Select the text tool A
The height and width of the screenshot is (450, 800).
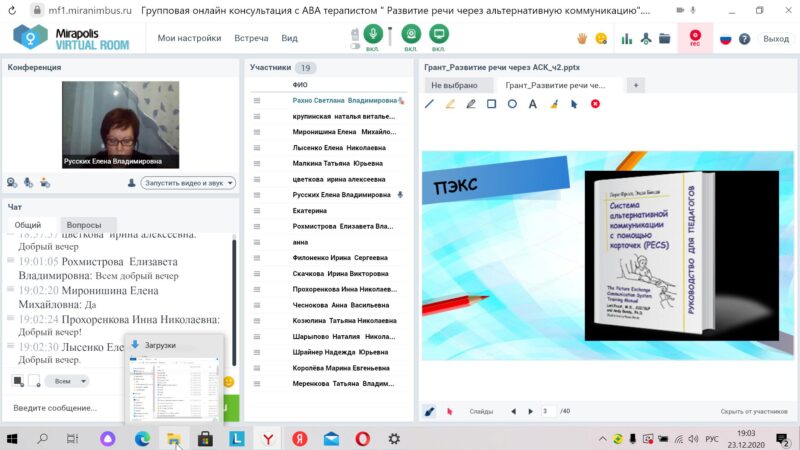(533, 104)
